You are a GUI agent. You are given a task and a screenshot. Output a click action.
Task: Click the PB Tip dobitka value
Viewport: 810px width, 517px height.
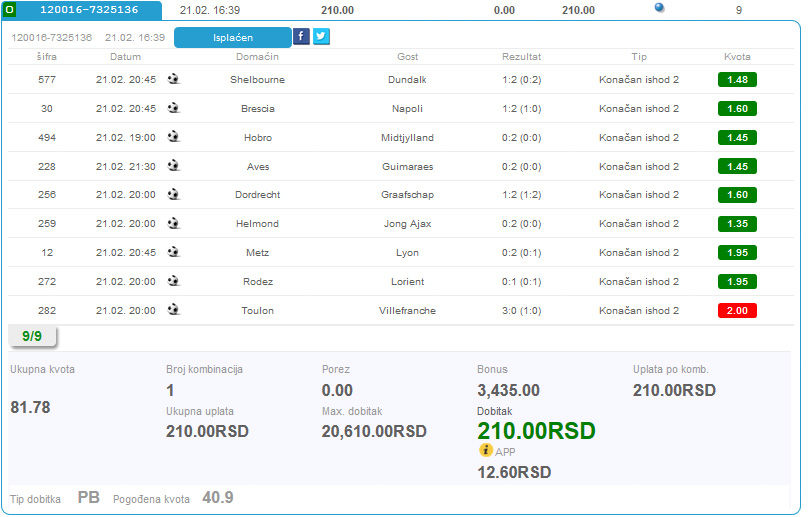click(x=88, y=497)
